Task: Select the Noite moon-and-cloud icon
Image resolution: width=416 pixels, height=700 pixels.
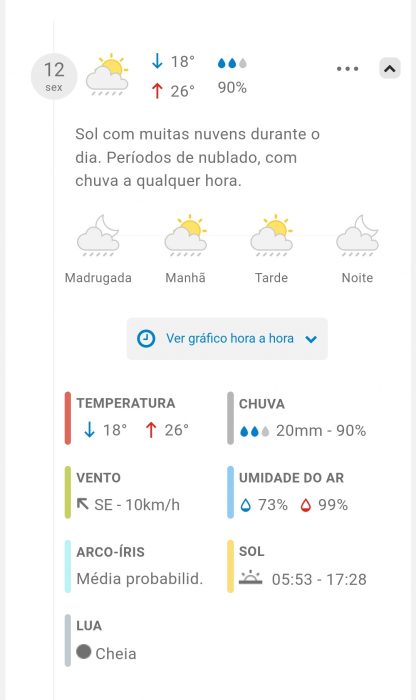Action: tap(358, 236)
